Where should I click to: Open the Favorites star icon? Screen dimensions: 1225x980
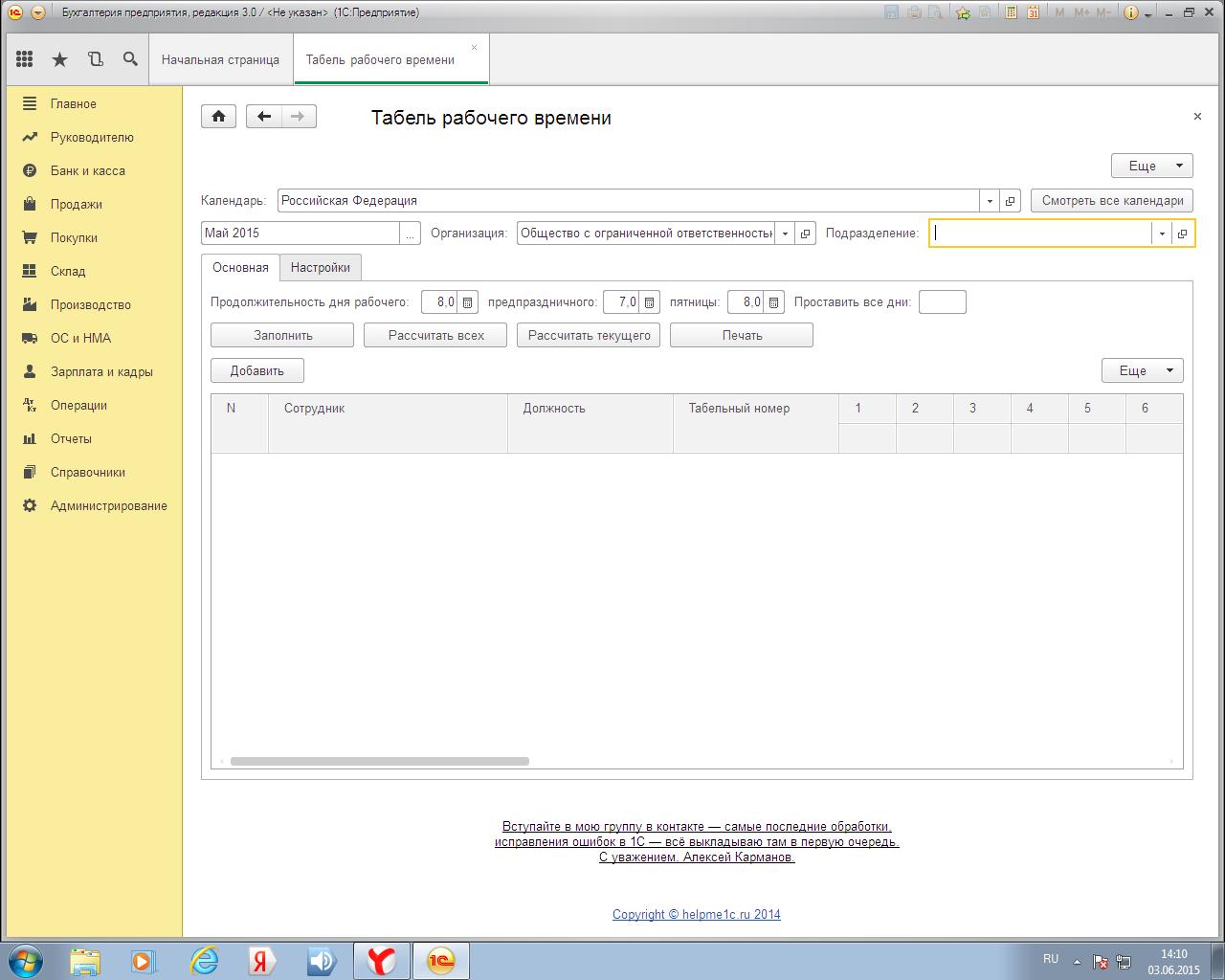(x=59, y=59)
